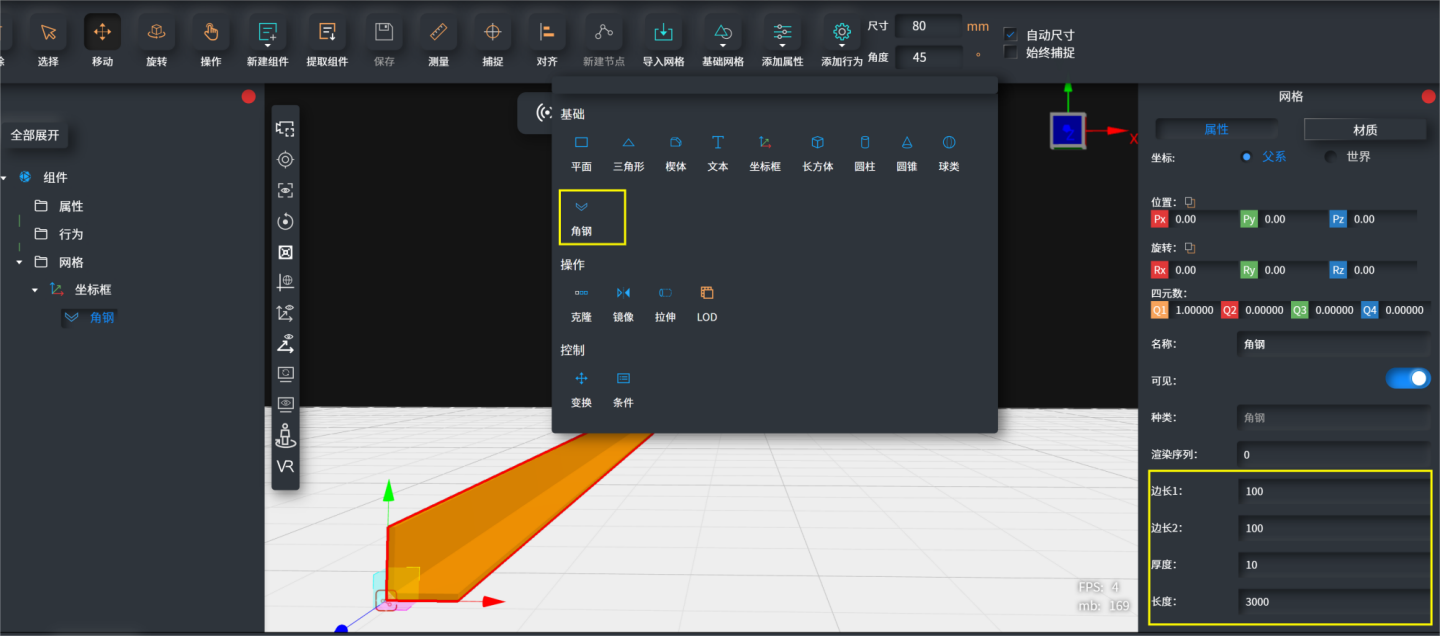Click the 全部展开 expand all button
The width and height of the screenshot is (1440, 636).
pyautogui.click(x=35, y=135)
